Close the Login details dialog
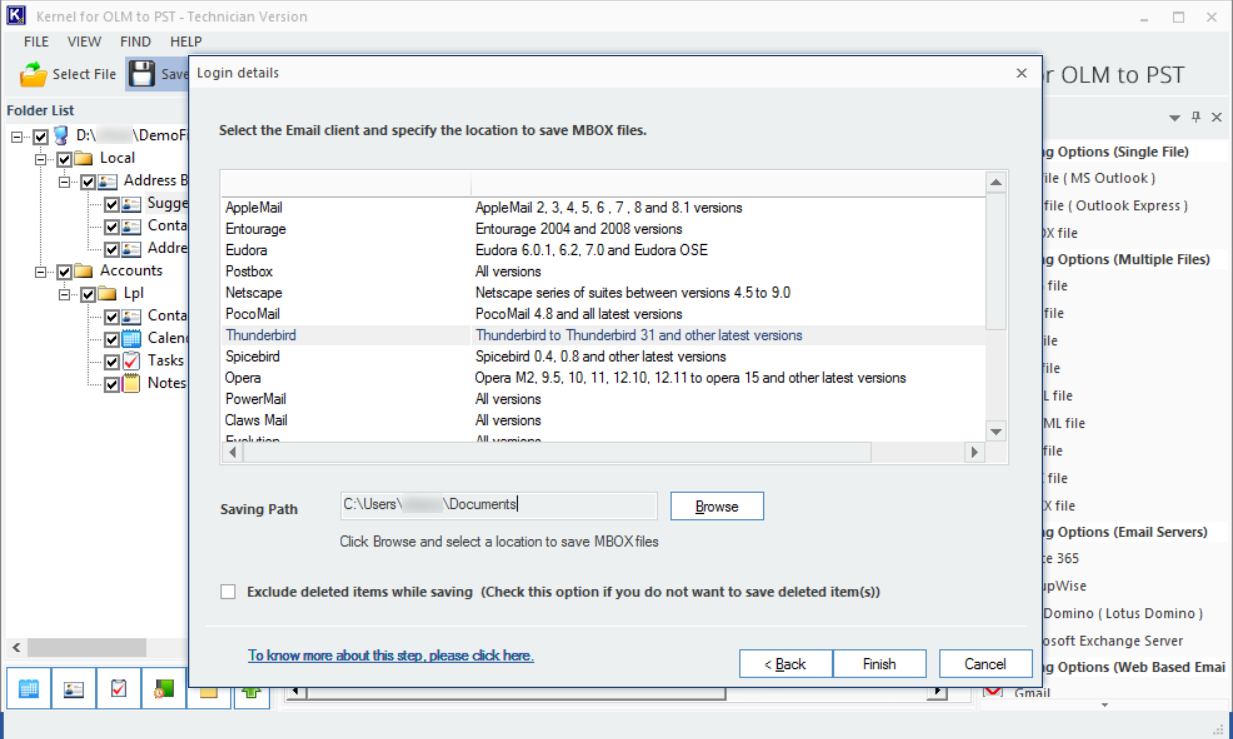The image size is (1233, 739). click(1021, 73)
